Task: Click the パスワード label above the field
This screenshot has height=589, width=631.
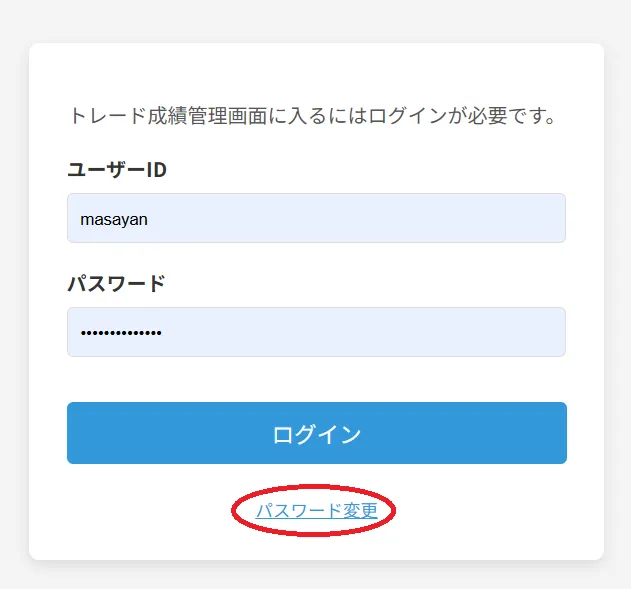Action: click(x=116, y=284)
